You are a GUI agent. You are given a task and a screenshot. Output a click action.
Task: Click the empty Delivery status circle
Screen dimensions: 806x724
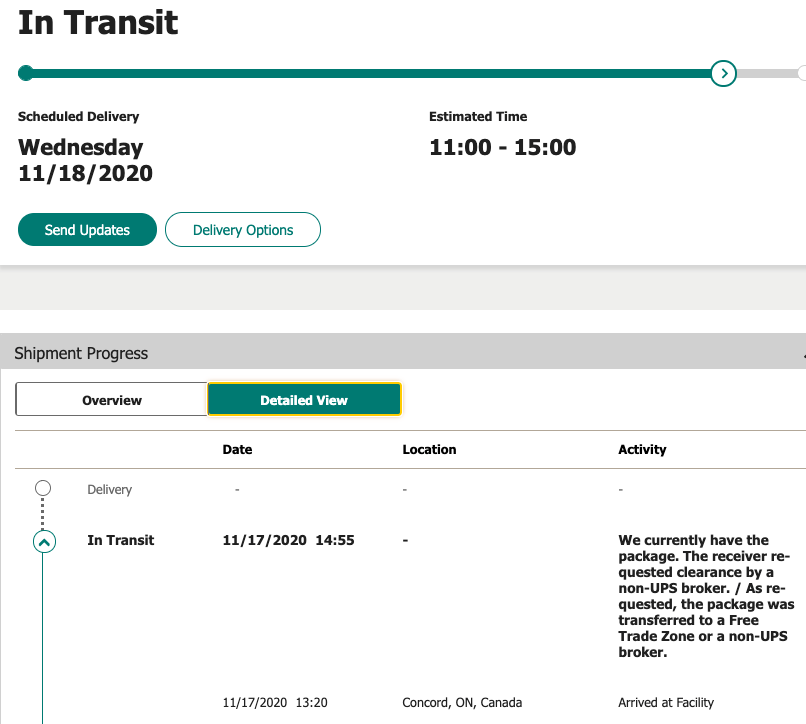click(43, 489)
